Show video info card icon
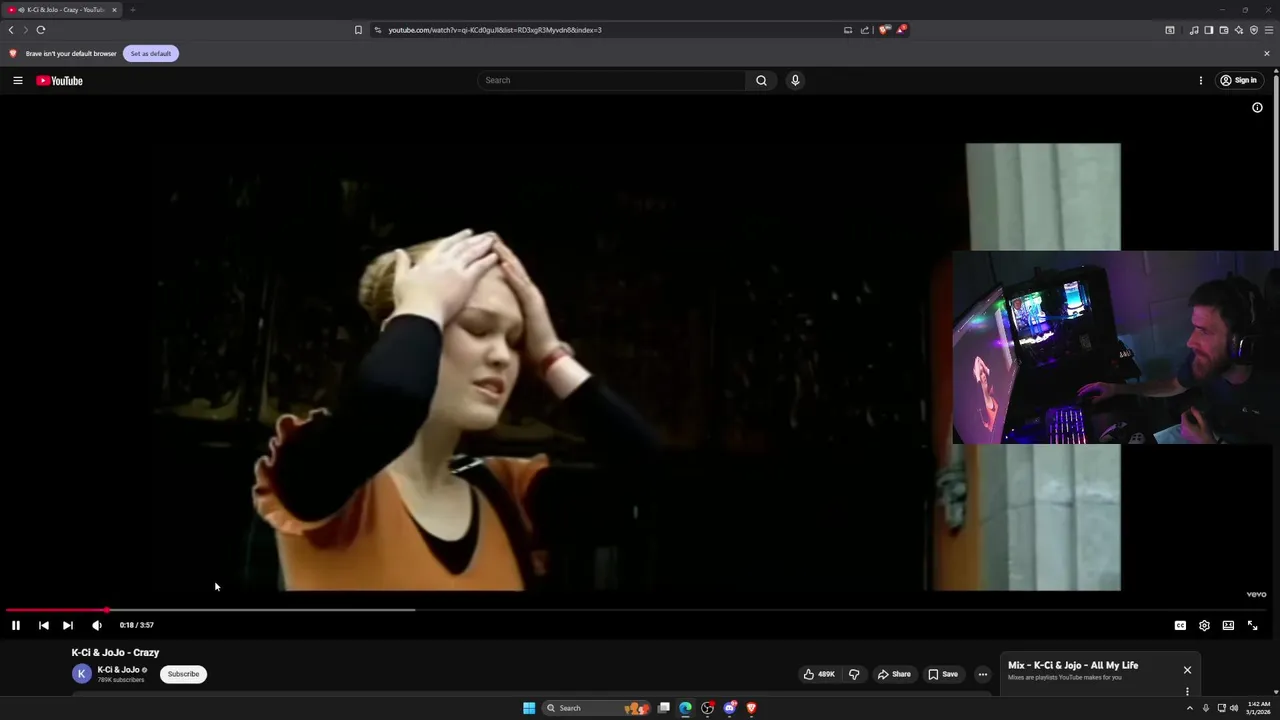The width and height of the screenshot is (1280, 720). pyautogui.click(x=1257, y=108)
